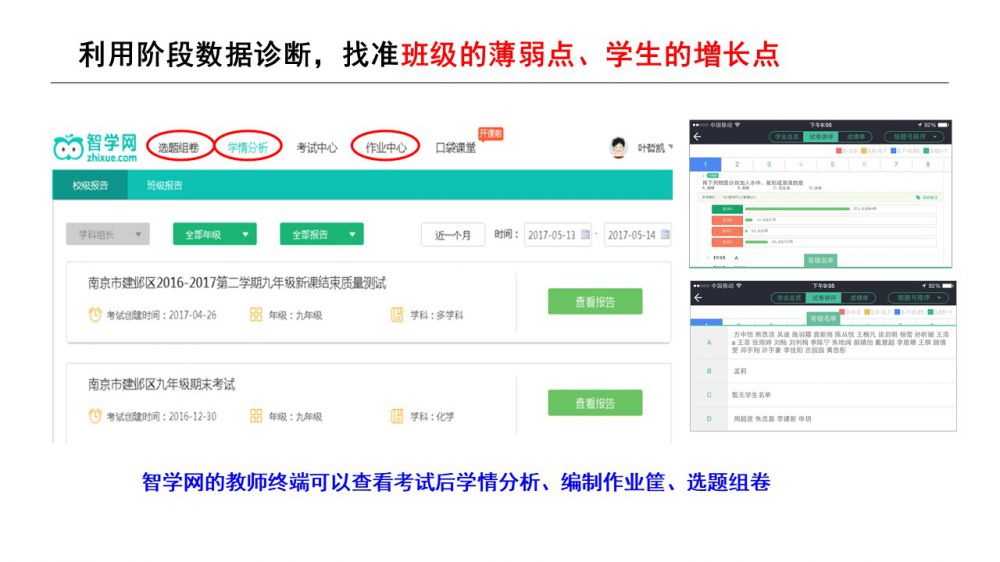Select question number 1 tab in upper phone

click(x=705, y=164)
